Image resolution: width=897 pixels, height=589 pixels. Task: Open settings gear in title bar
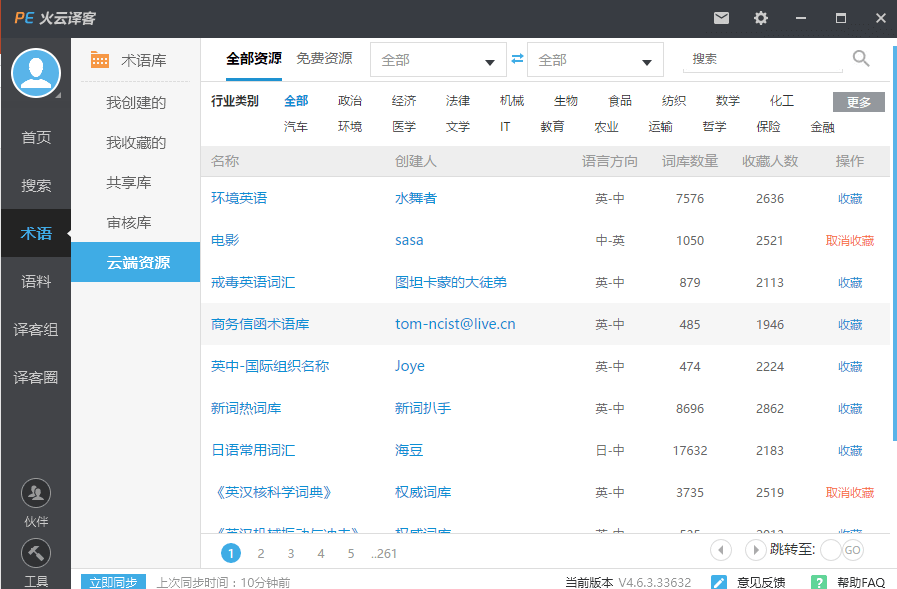[x=761, y=18]
